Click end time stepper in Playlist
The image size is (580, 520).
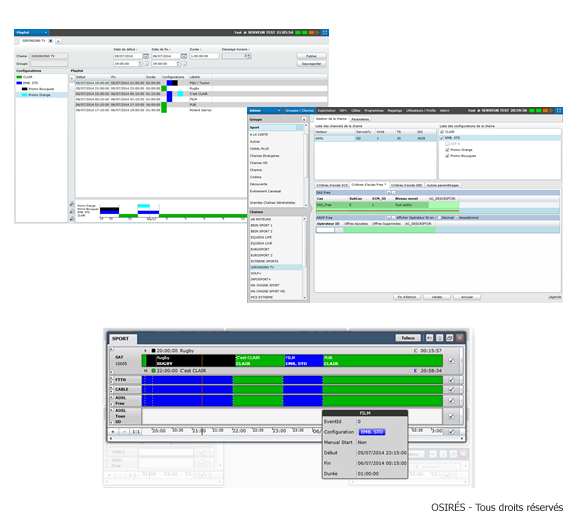click(178, 64)
